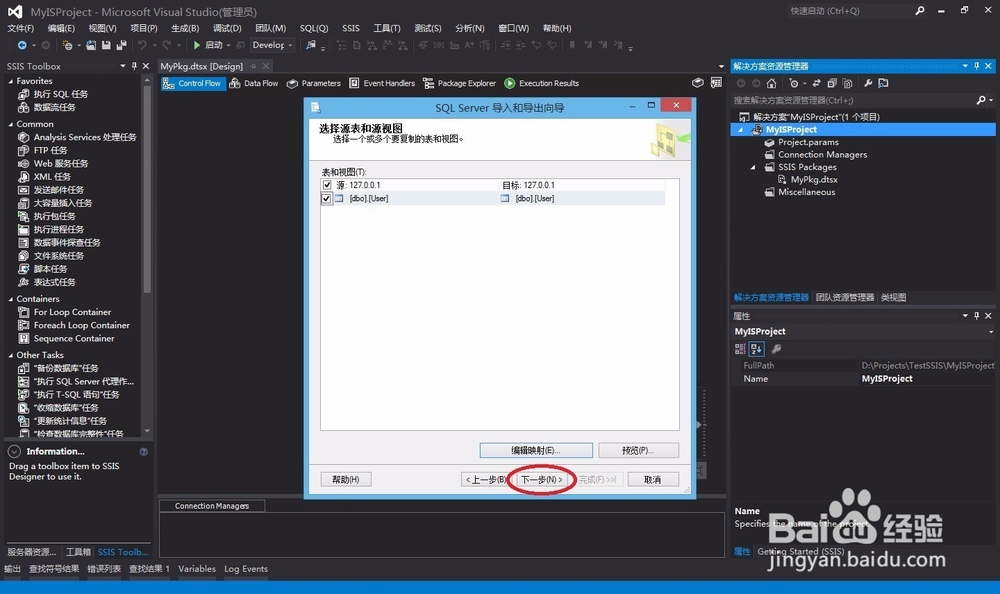The width and height of the screenshot is (1000, 594).
Task: Switch to the Data Flow tab
Action: point(254,84)
